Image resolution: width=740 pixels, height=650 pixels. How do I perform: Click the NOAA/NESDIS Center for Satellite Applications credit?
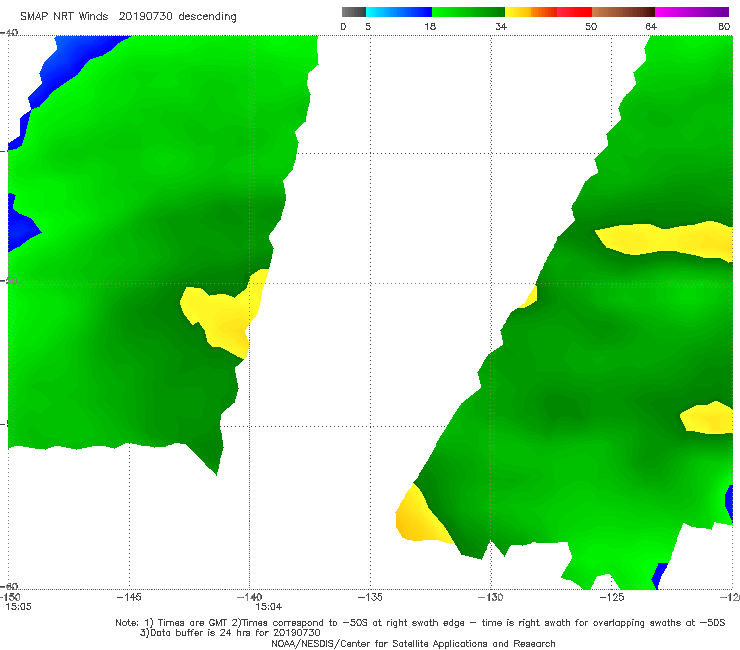pyautogui.click(x=413, y=643)
